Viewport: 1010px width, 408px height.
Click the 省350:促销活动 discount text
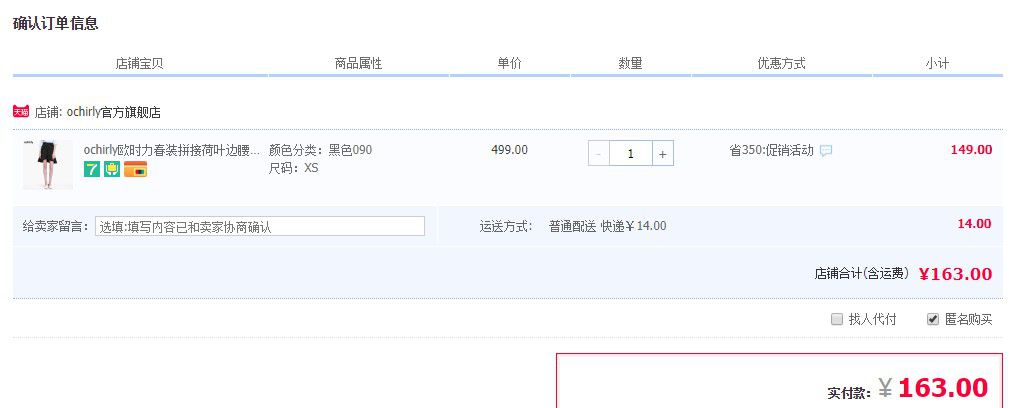(x=772, y=150)
